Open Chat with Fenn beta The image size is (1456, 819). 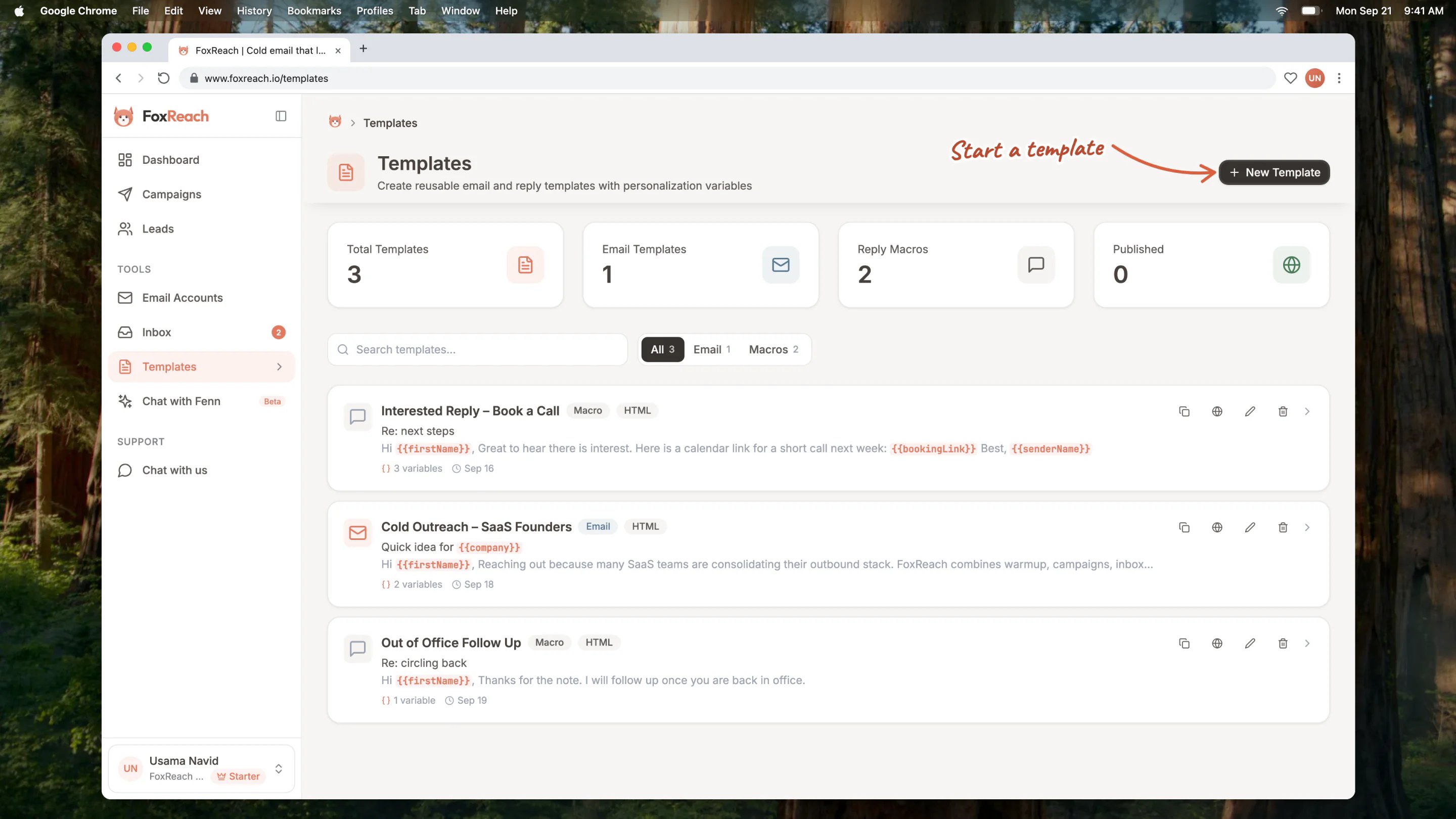click(201, 401)
